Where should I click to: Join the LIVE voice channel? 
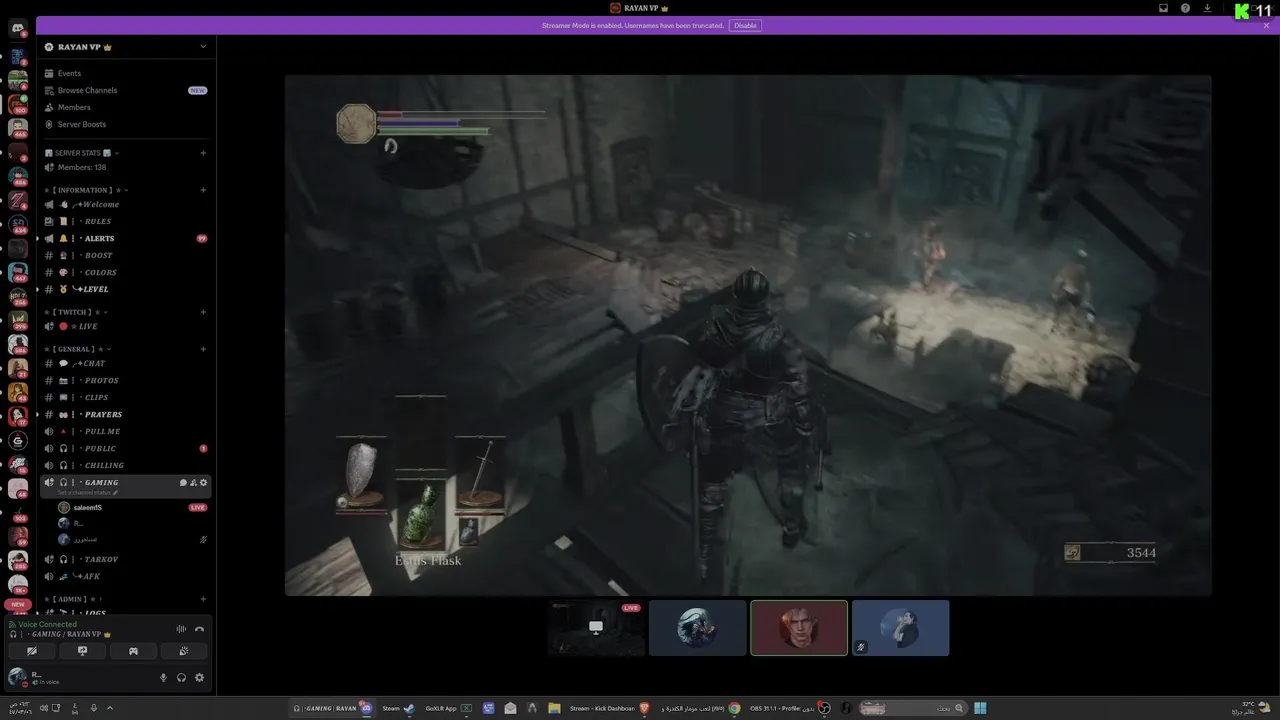coord(126,326)
